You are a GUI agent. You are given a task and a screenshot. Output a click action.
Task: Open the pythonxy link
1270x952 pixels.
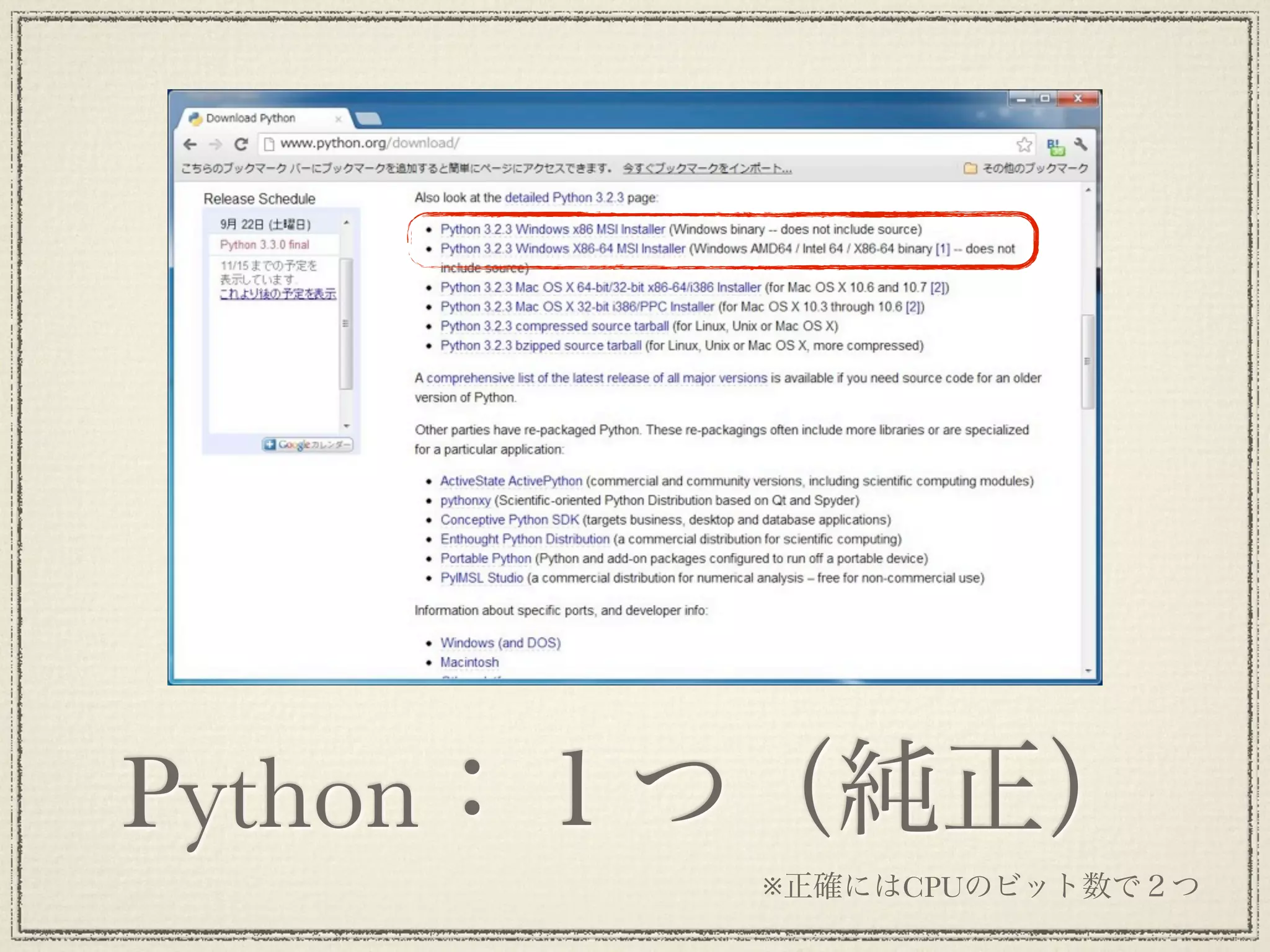tap(465, 501)
